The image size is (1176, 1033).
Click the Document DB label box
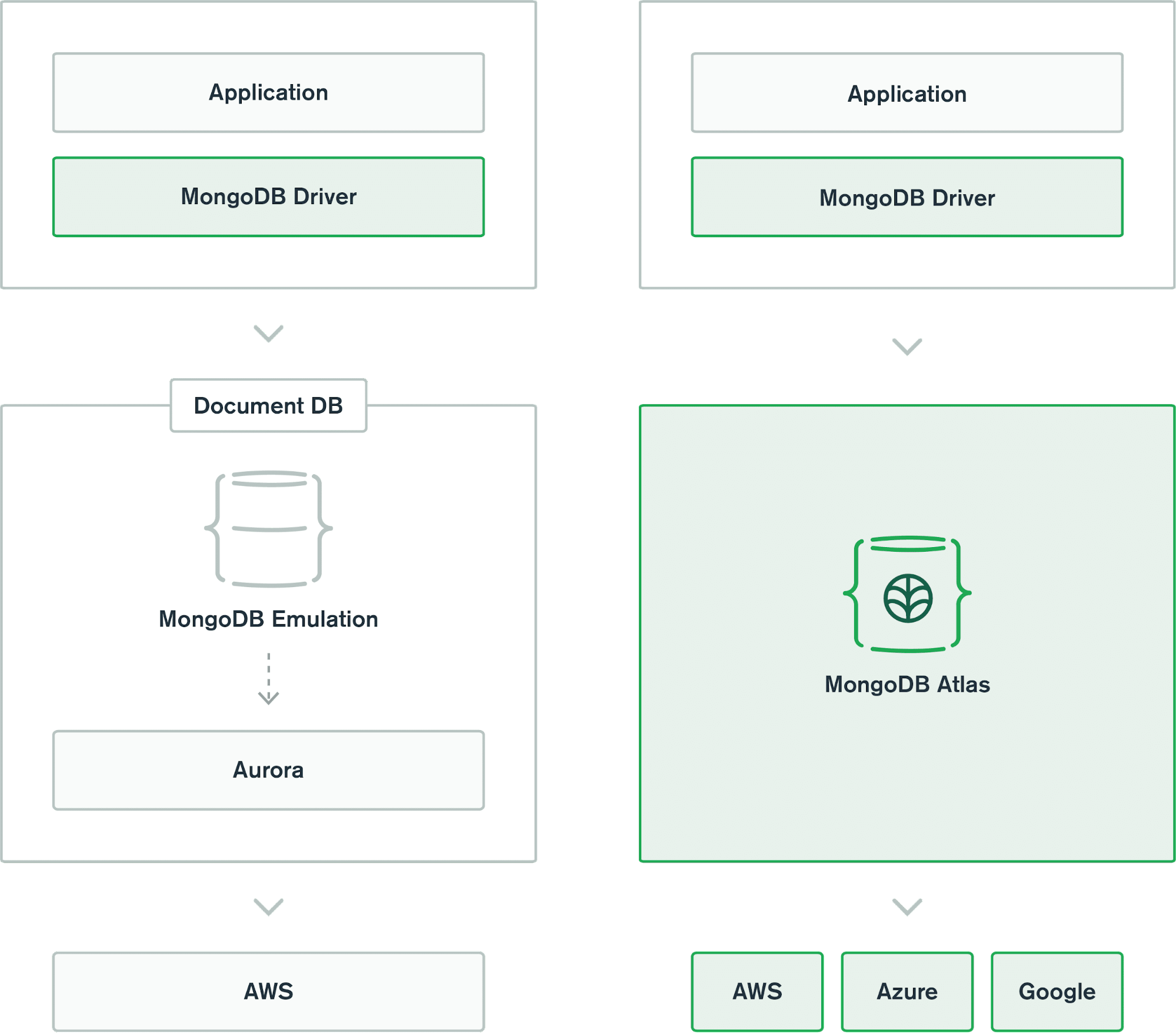268,405
